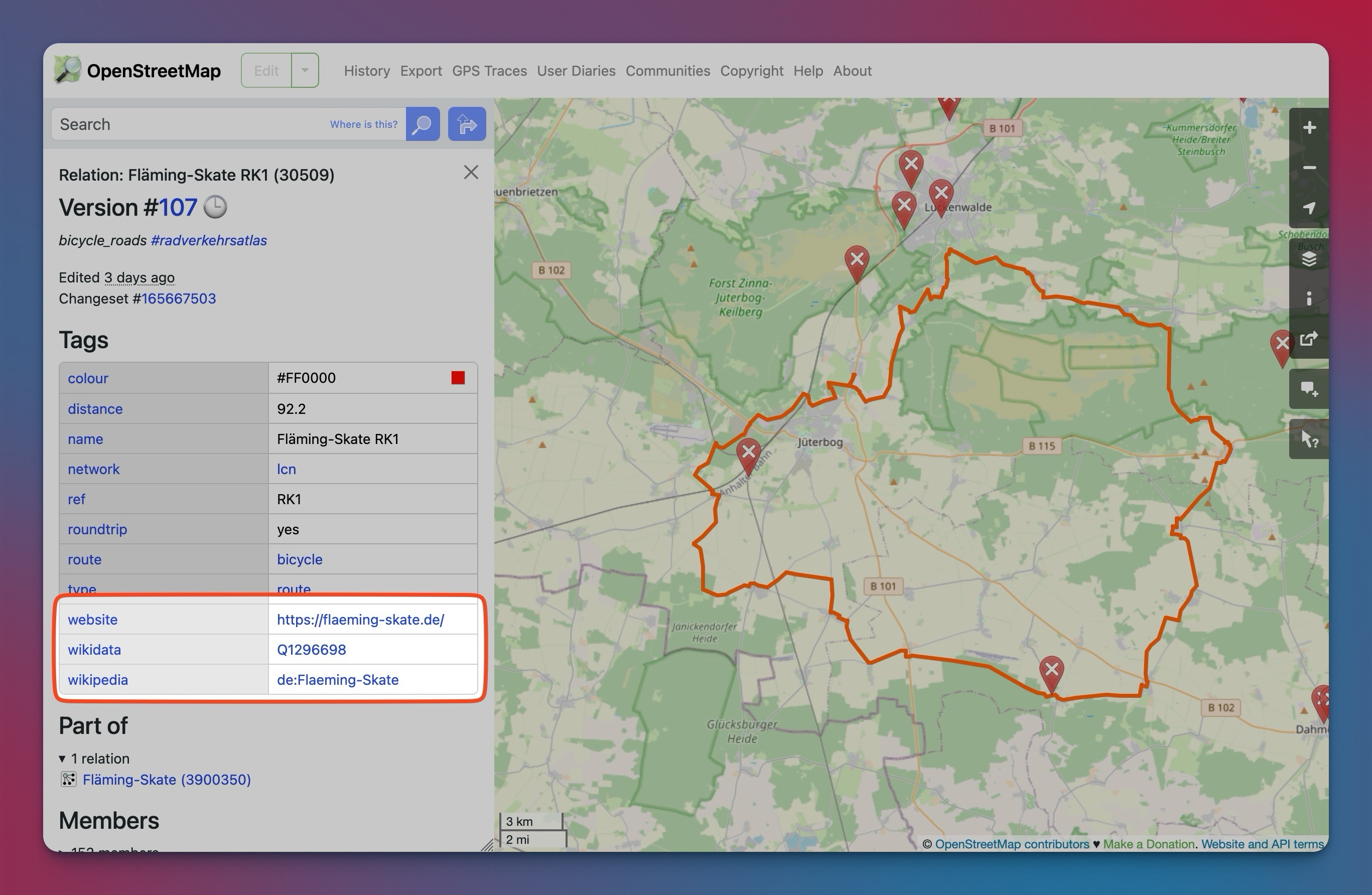Open directions with the arrow icon
This screenshot has width=1372, height=895.
click(467, 124)
